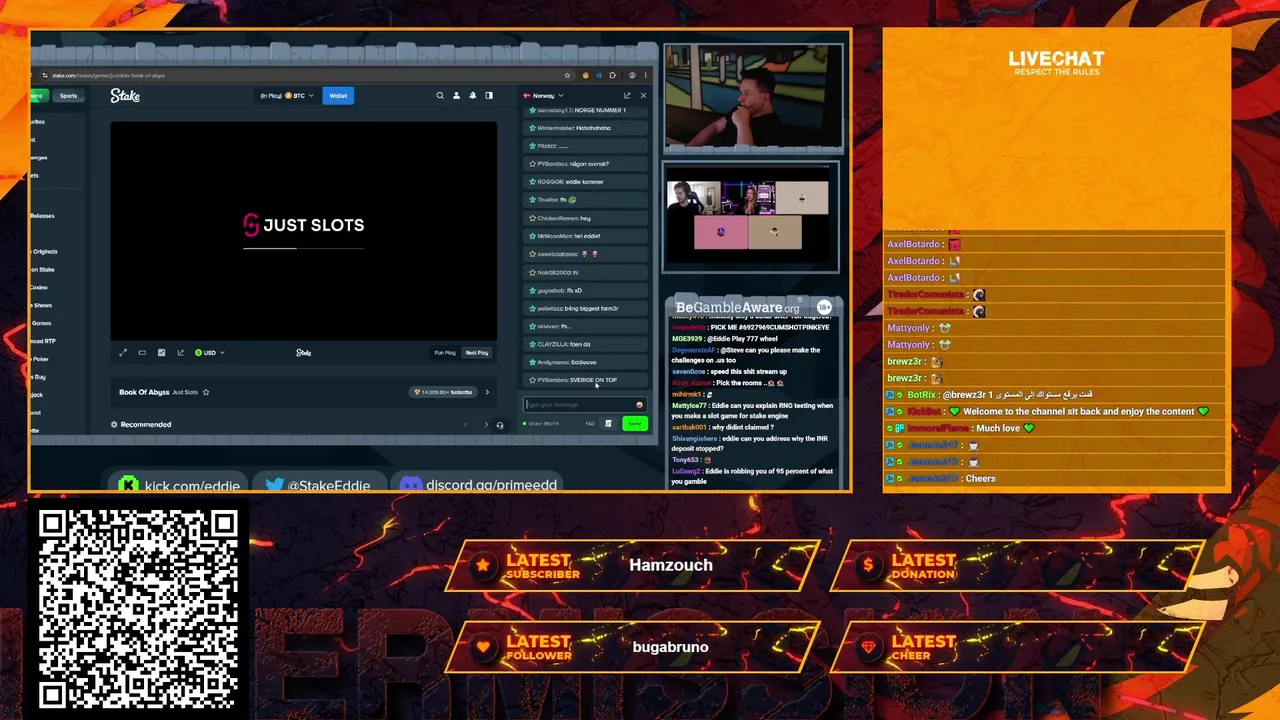
Task: Click KickBot welcome message in livechat
Action: pyautogui.click(x=1055, y=411)
